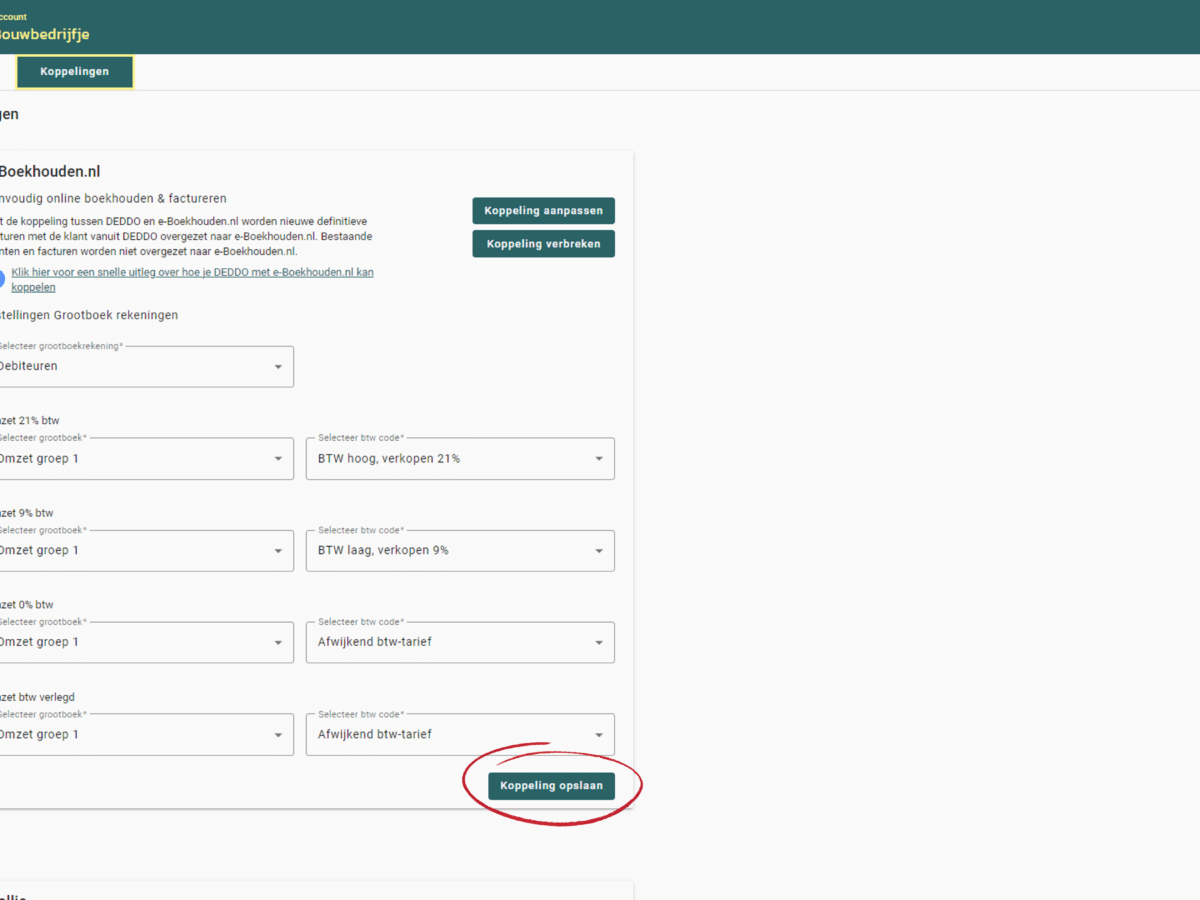
Task: Expand the grootboek dropdown under Omzet 21% btw
Action: point(278,459)
